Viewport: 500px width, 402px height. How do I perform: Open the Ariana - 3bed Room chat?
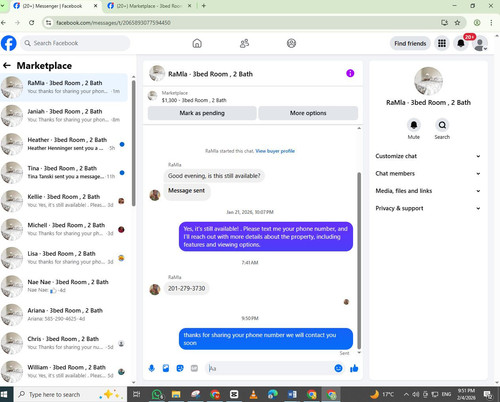(x=64, y=315)
